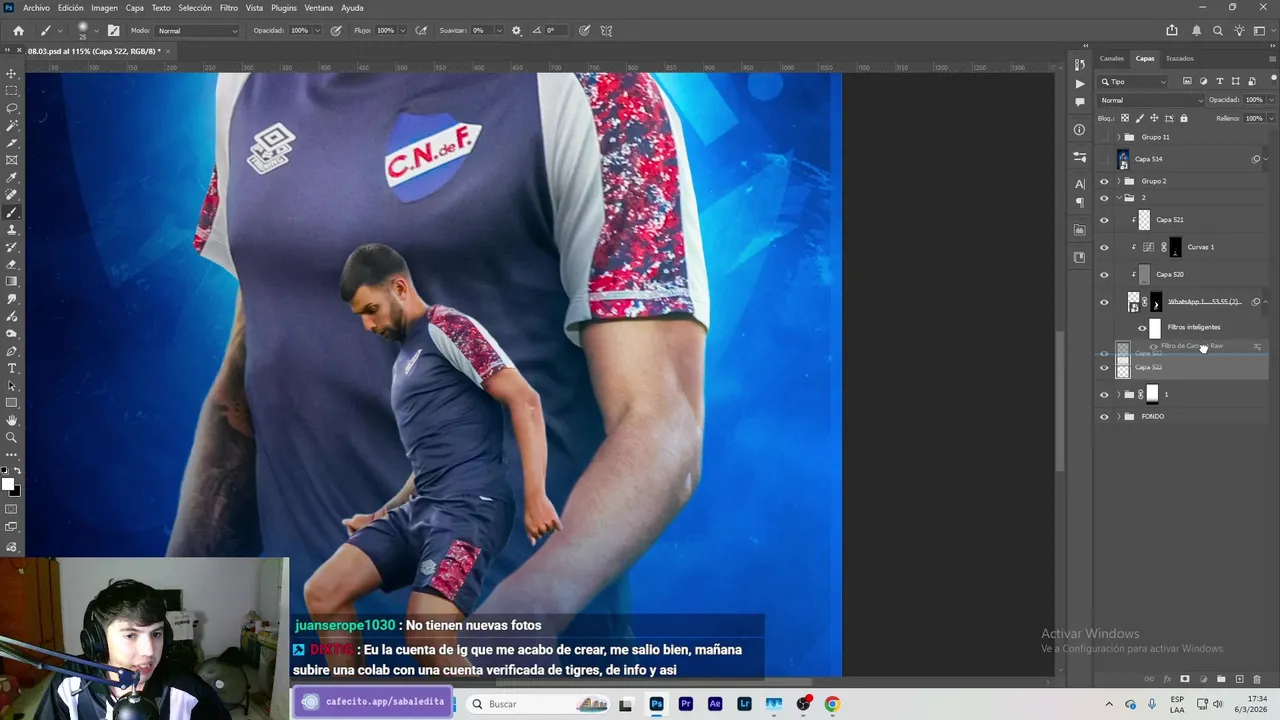Swap foreground and background colors
Viewport: 1280px width, 720px height.
click(16, 471)
